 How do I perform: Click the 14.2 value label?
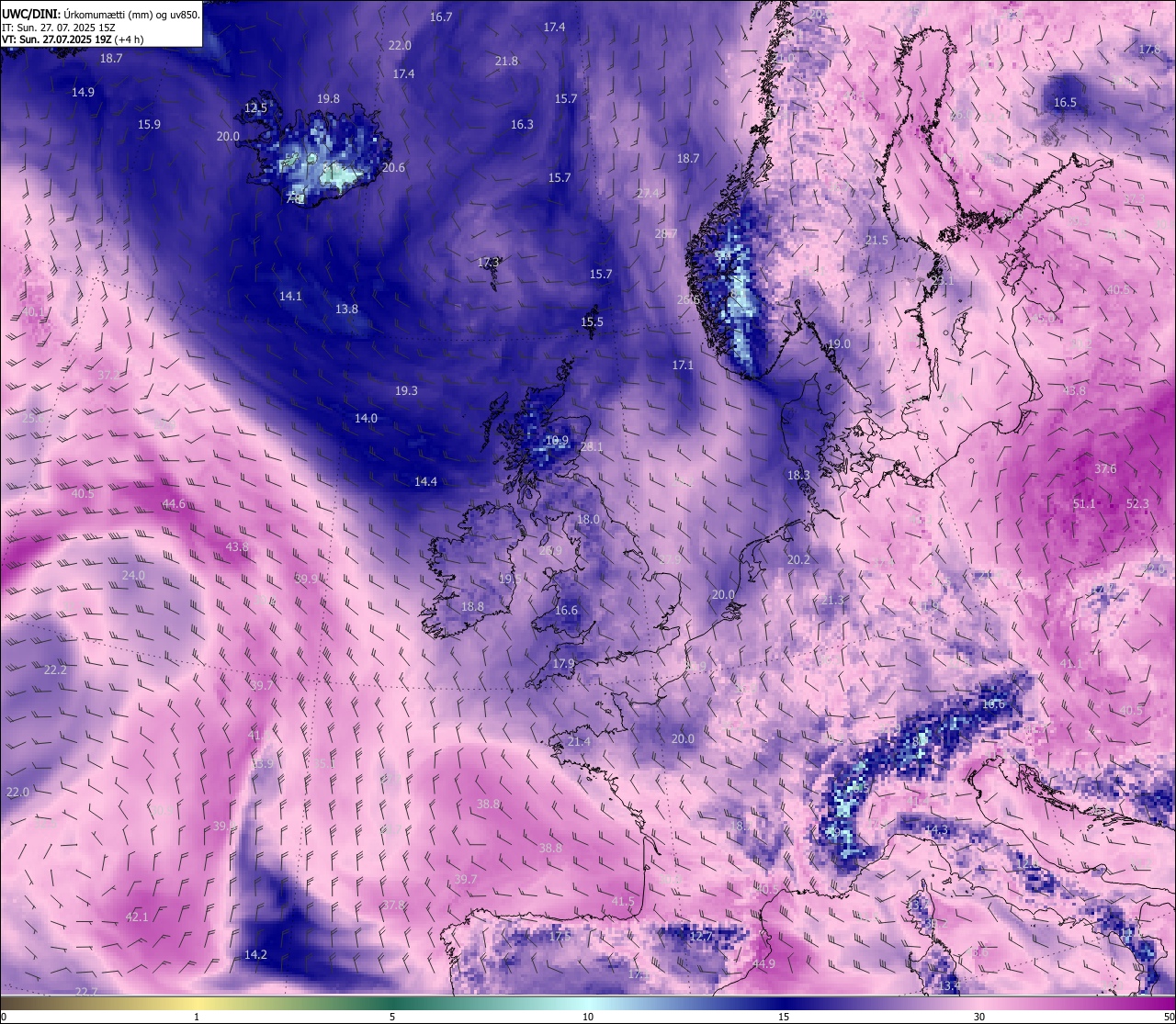(255, 954)
